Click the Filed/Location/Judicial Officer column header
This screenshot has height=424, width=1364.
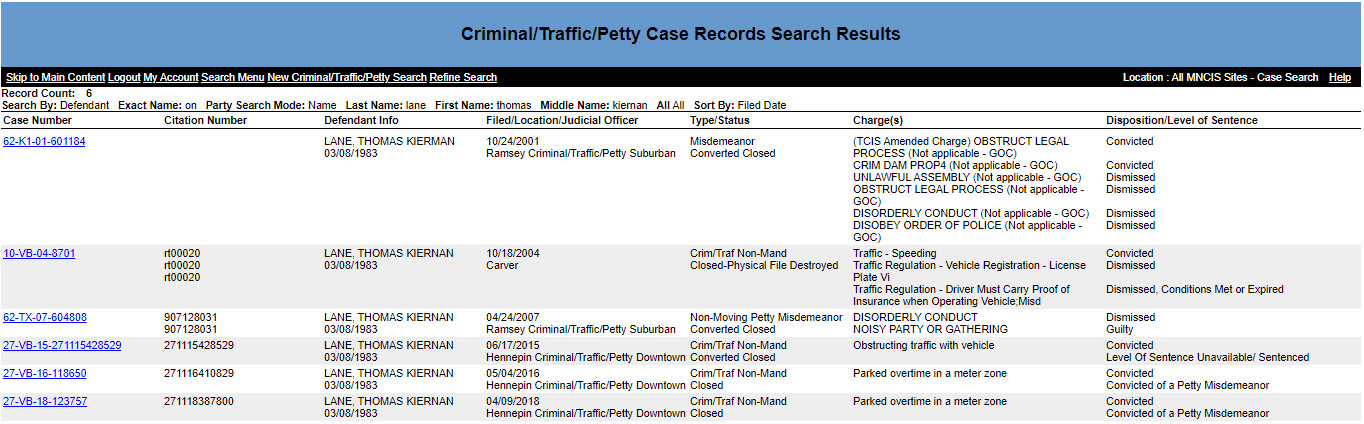pos(562,120)
